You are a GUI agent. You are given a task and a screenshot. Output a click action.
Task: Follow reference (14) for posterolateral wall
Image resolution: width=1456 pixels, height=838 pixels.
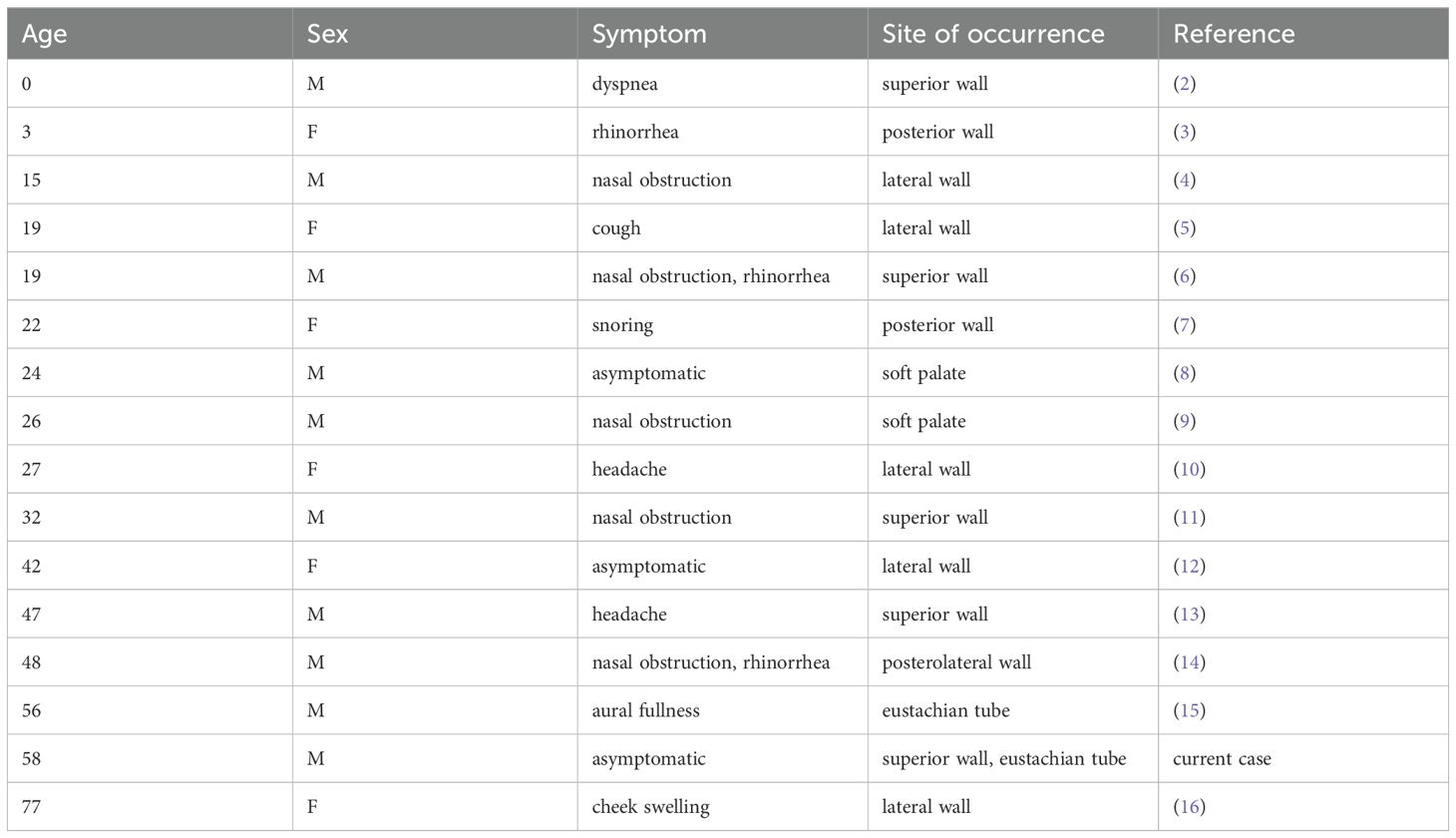pos(1189,662)
